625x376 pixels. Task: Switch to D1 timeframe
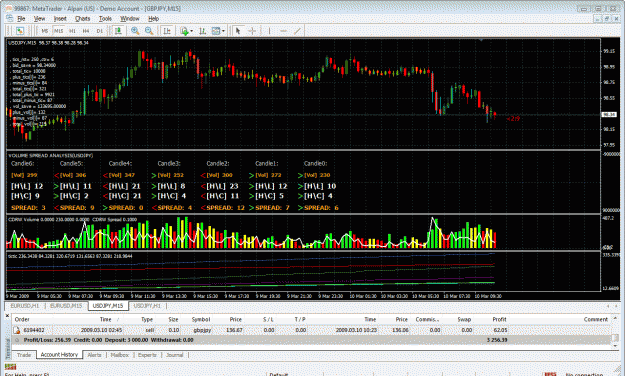coord(100,31)
